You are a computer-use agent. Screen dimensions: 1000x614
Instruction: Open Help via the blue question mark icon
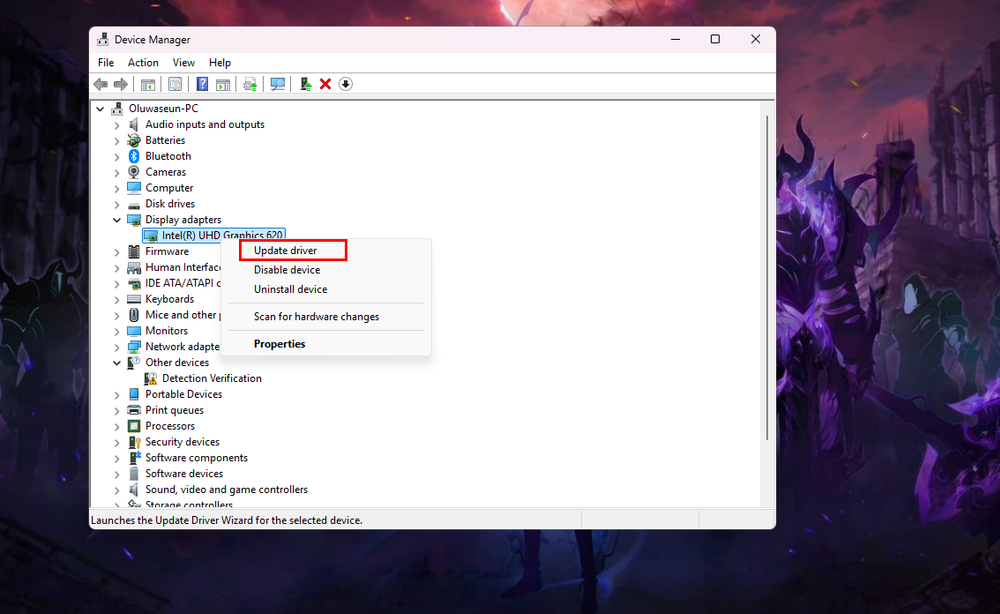coord(202,84)
